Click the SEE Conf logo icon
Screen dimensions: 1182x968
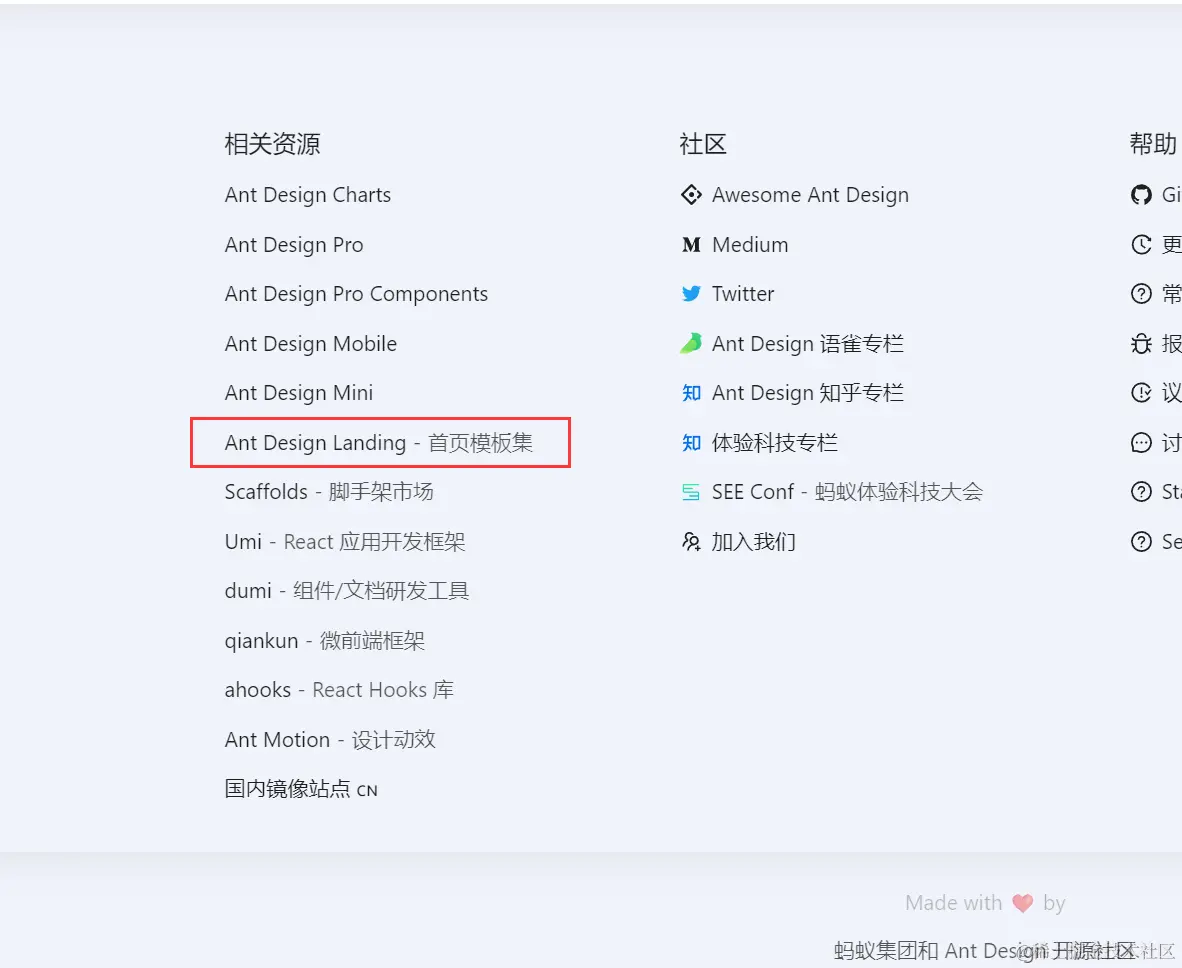(x=691, y=492)
